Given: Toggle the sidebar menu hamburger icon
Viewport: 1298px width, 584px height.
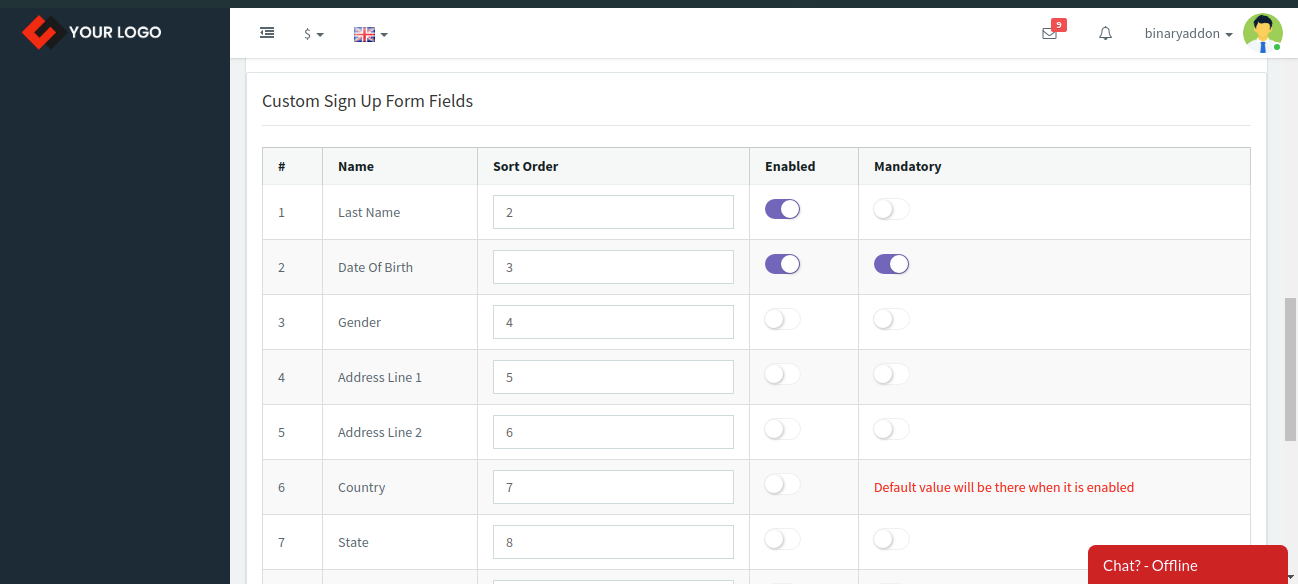Looking at the screenshot, I should pos(267,33).
